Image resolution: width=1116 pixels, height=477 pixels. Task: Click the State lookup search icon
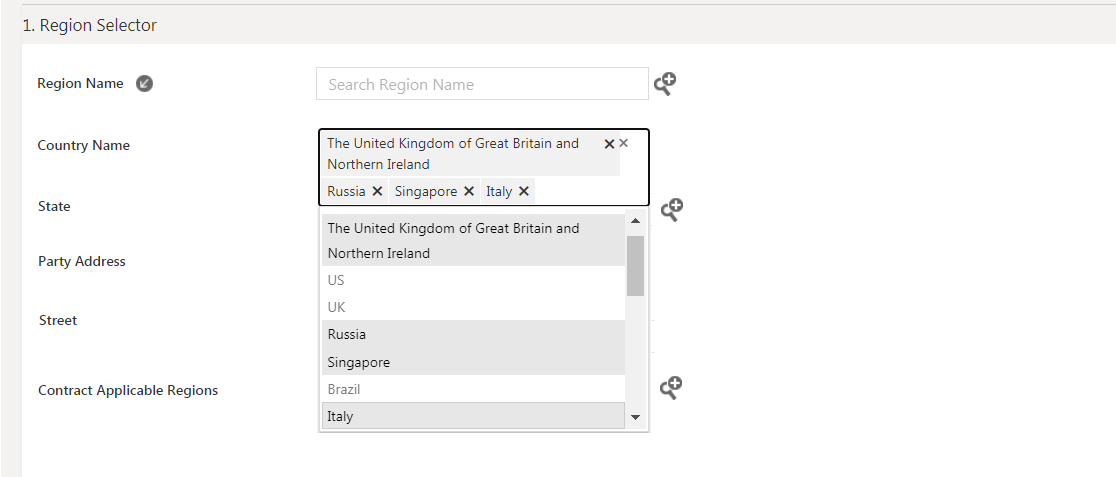(672, 210)
